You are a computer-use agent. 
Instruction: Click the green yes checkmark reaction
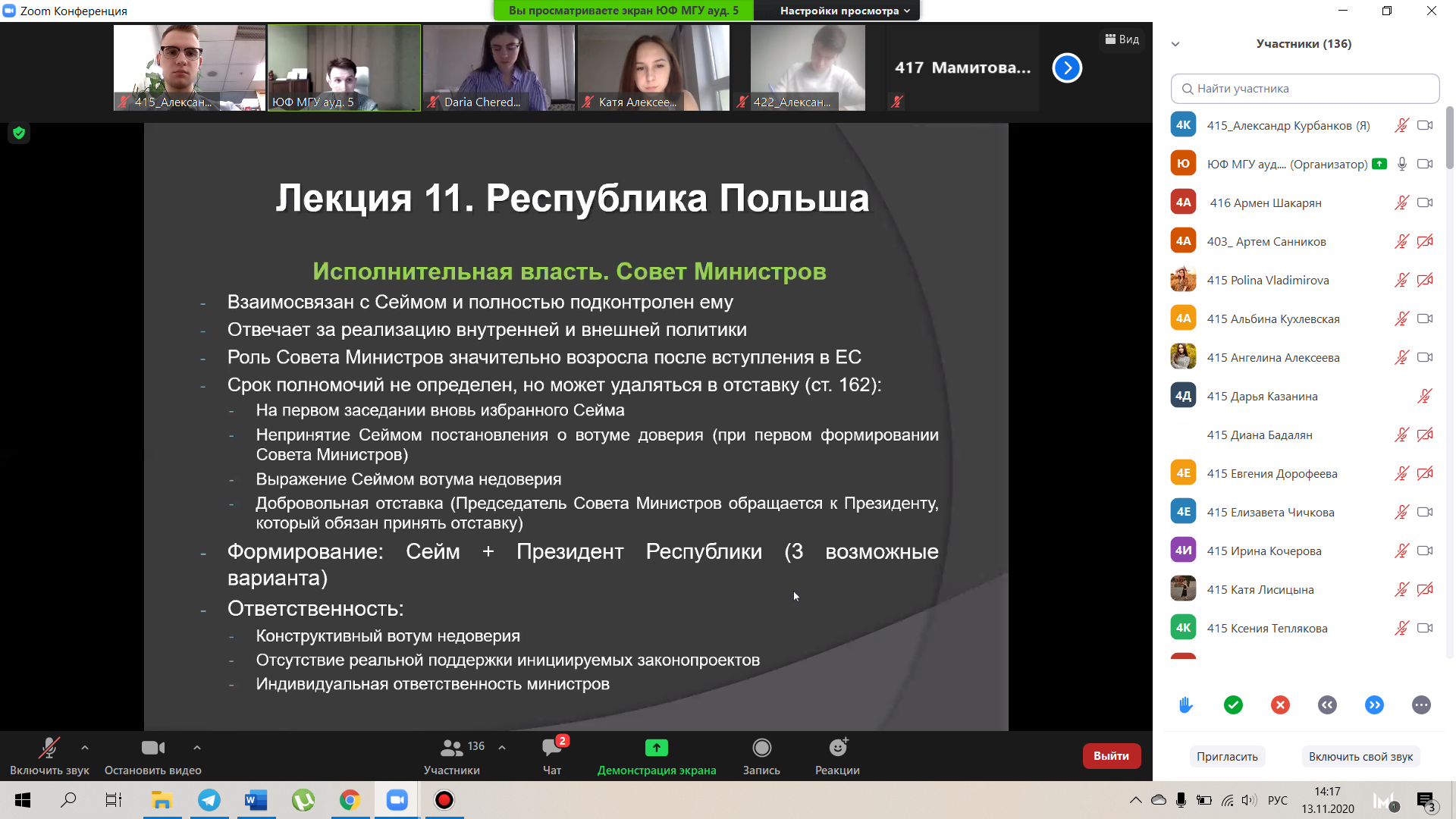click(x=1233, y=705)
